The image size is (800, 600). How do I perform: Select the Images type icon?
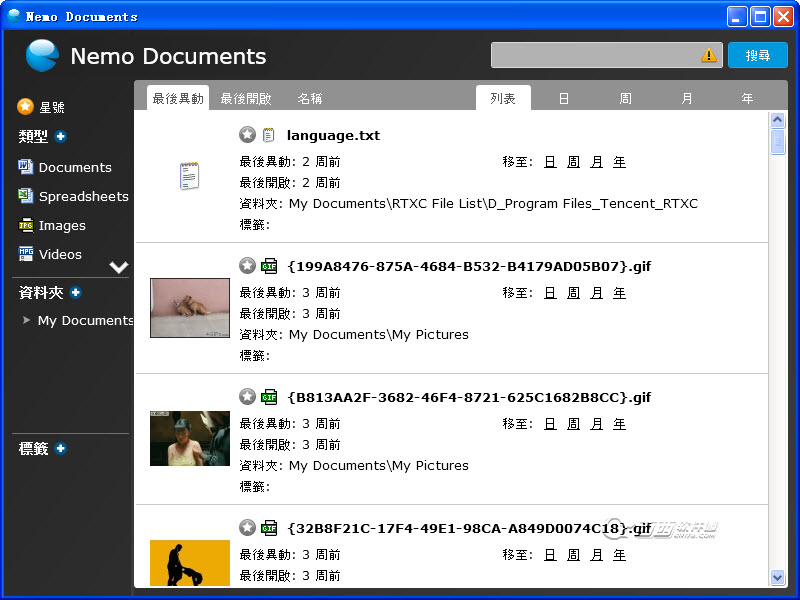coord(26,225)
